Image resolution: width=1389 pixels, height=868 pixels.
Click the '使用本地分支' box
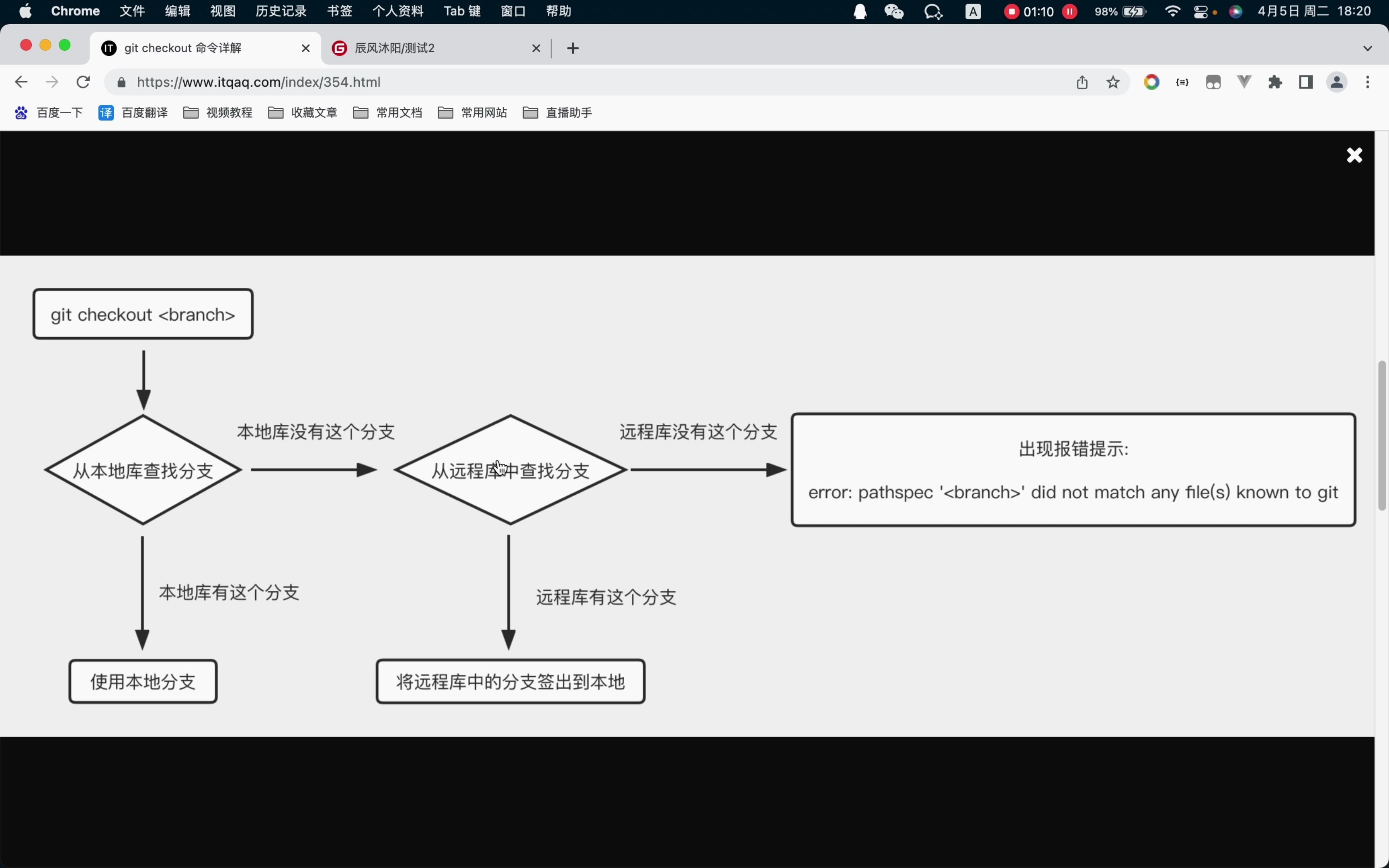143,682
